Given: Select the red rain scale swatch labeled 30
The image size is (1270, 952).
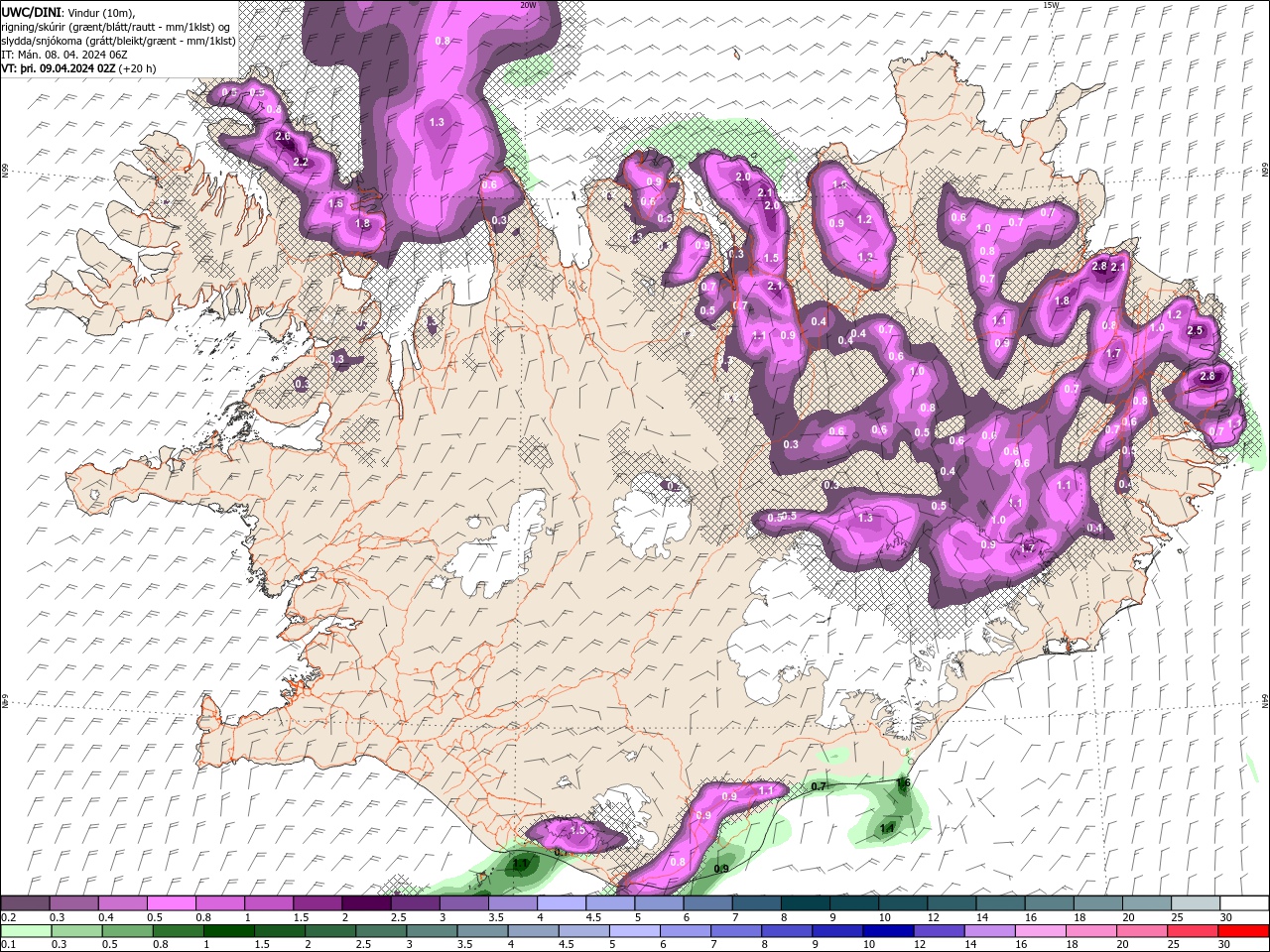Looking at the screenshot, I should (x=1244, y=931).
